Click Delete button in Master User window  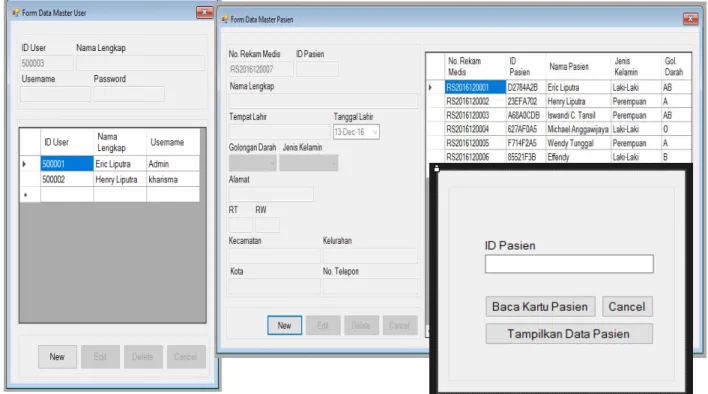143,357
